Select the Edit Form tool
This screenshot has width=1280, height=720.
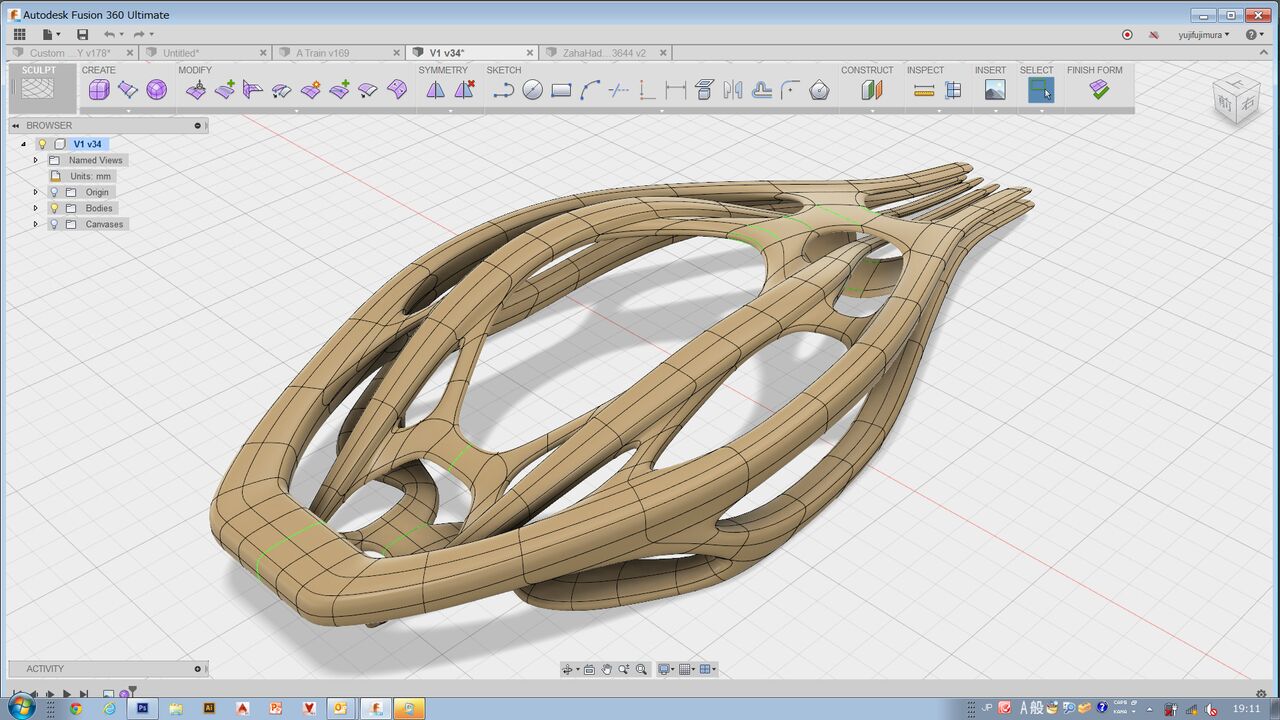196,90
